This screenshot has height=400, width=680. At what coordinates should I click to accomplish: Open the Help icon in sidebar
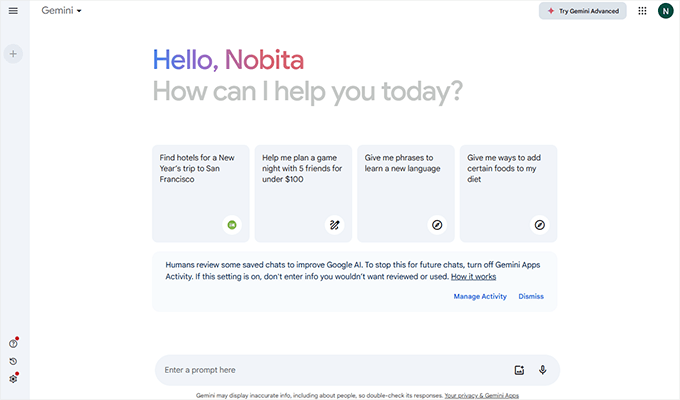coord(13,344)
